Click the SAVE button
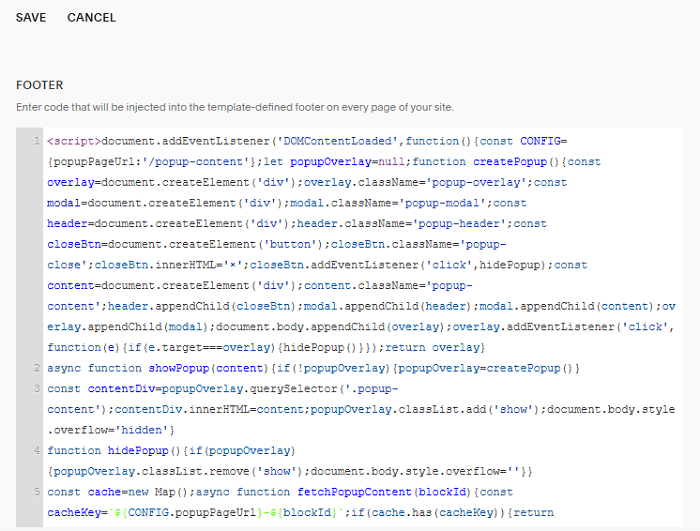 [x=31, y=17]
